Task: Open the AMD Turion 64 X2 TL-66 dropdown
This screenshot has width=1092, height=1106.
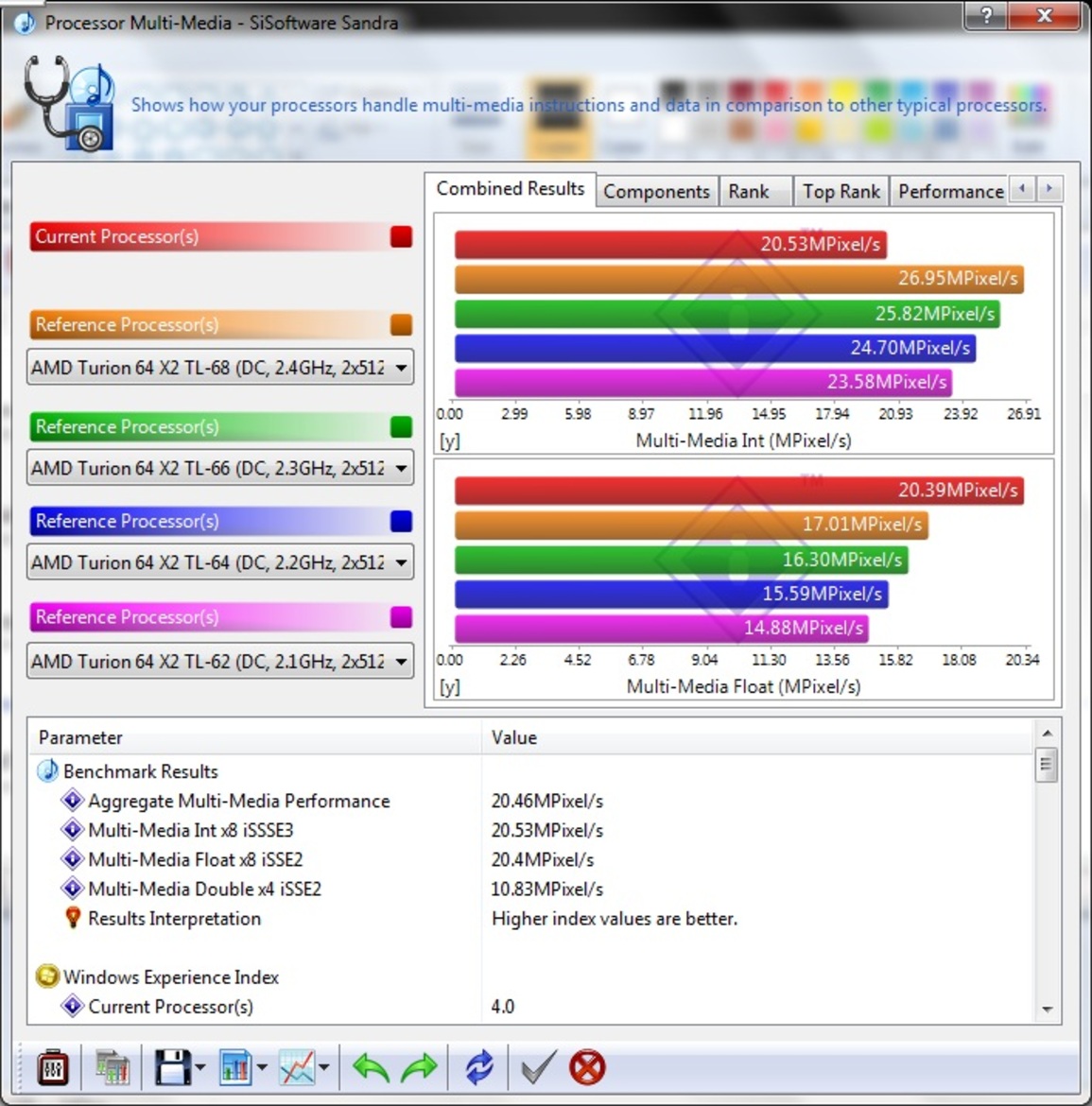Action: click(x=220, y=468)
